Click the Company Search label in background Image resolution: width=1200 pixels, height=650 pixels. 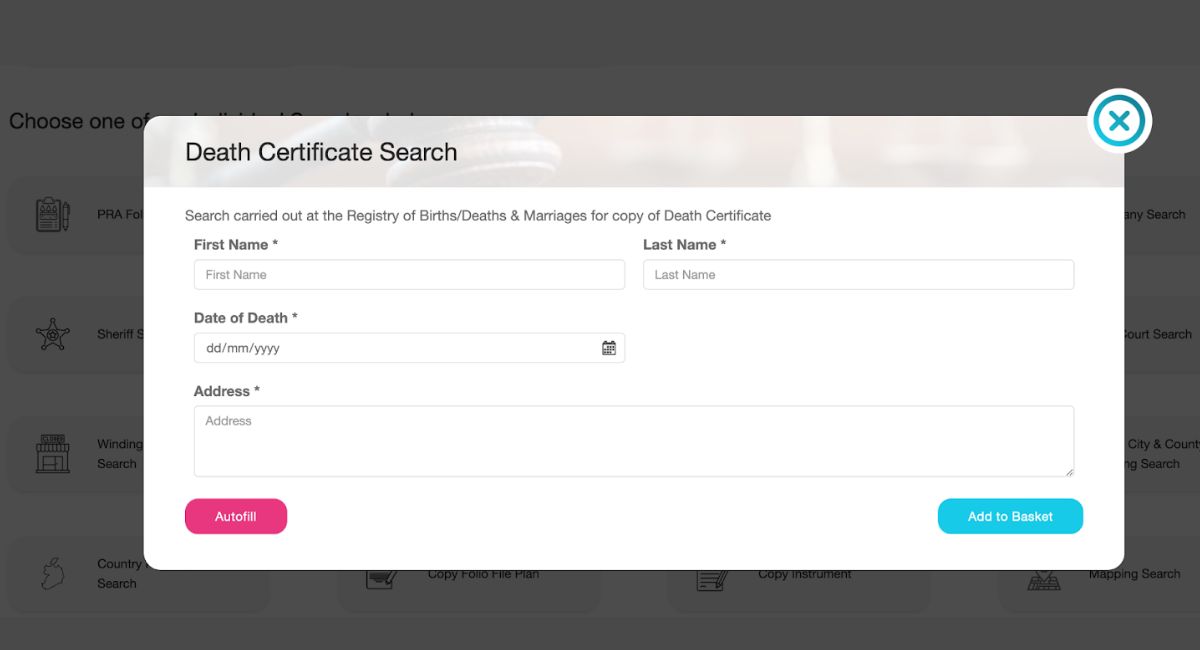tap(1155, 214)
